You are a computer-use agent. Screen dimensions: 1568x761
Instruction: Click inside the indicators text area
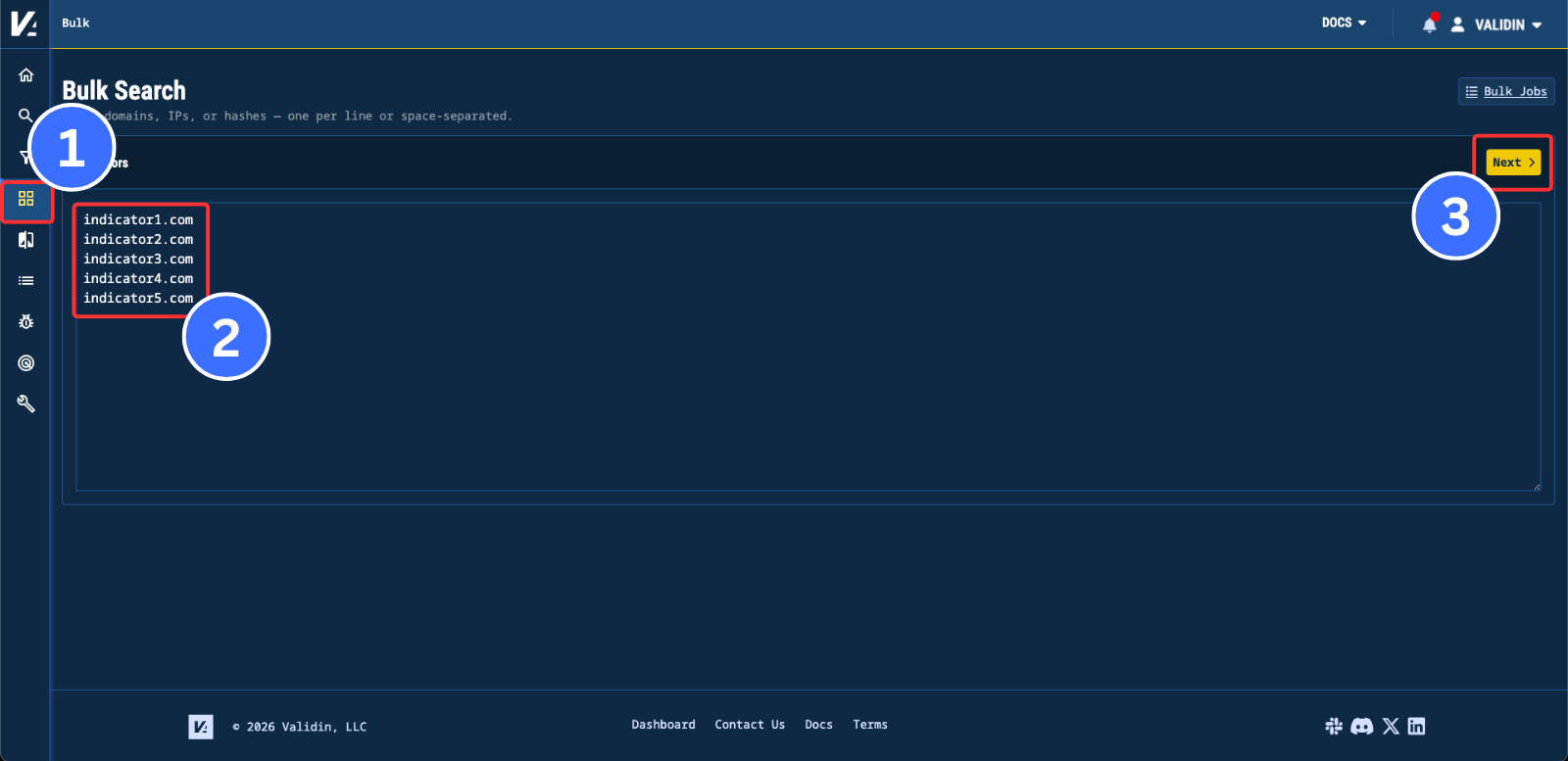click(808, 347)
